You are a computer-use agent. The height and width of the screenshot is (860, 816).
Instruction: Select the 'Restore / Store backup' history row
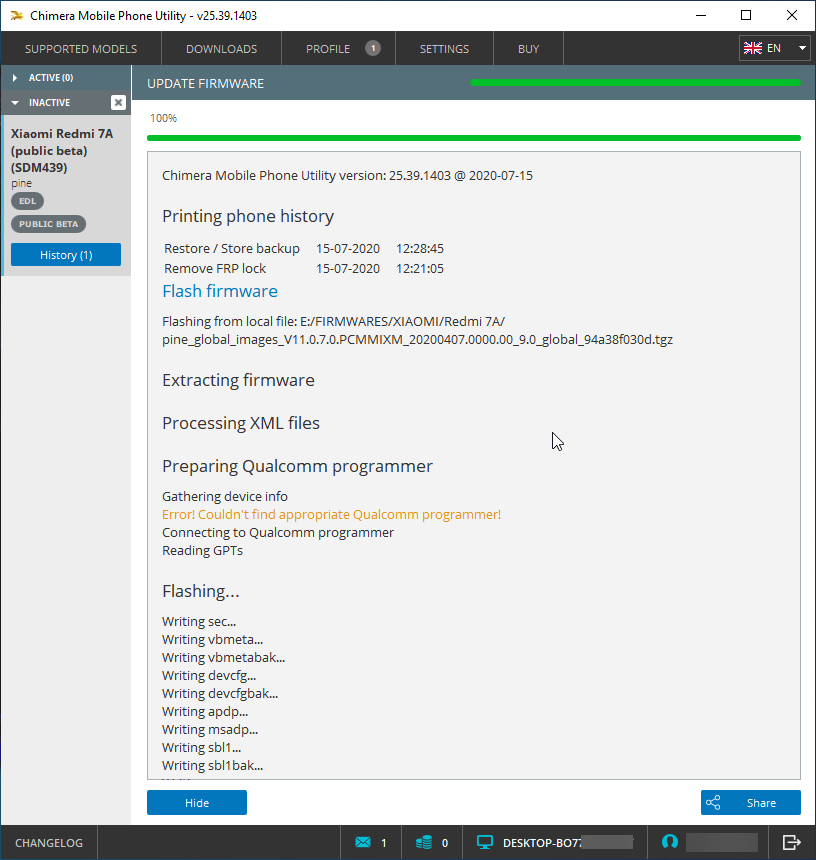click(304, 248)
